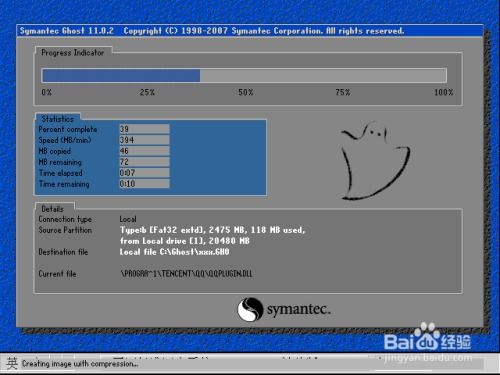
Task: Click the ghost mascot drawing
Action: coord(376,161)
